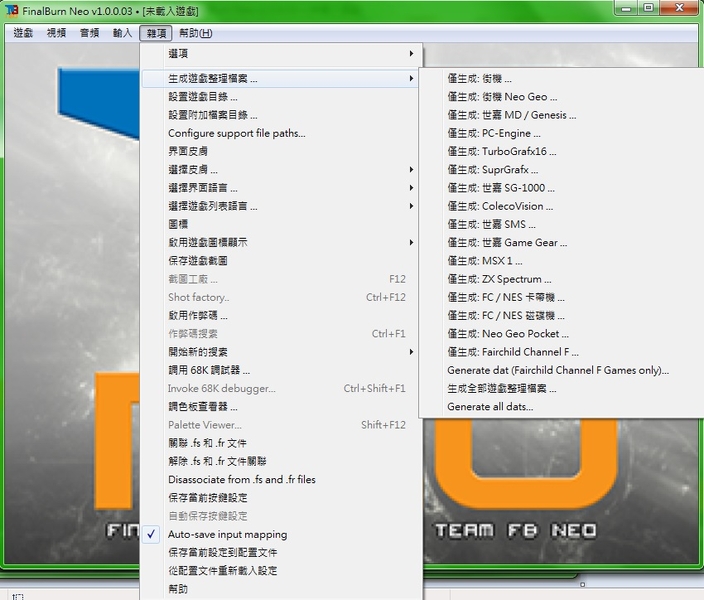This screenshot has width=704, height=600.
Task: Close the open 雜項 menu
Action: 156,33
